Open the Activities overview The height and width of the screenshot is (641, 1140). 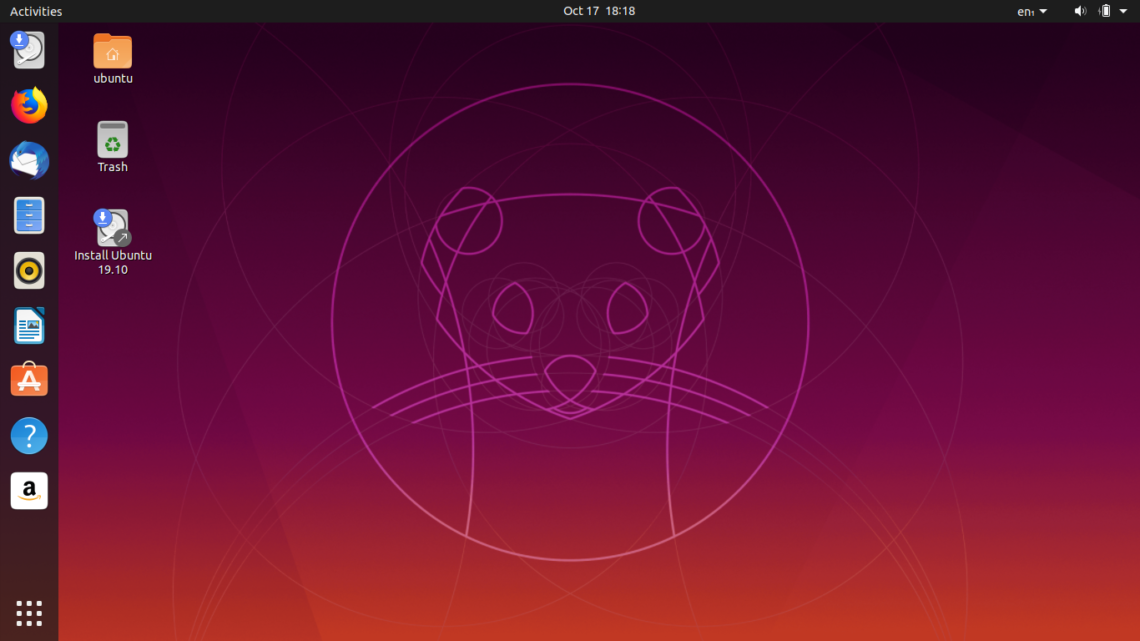click(x=35, y=11)
